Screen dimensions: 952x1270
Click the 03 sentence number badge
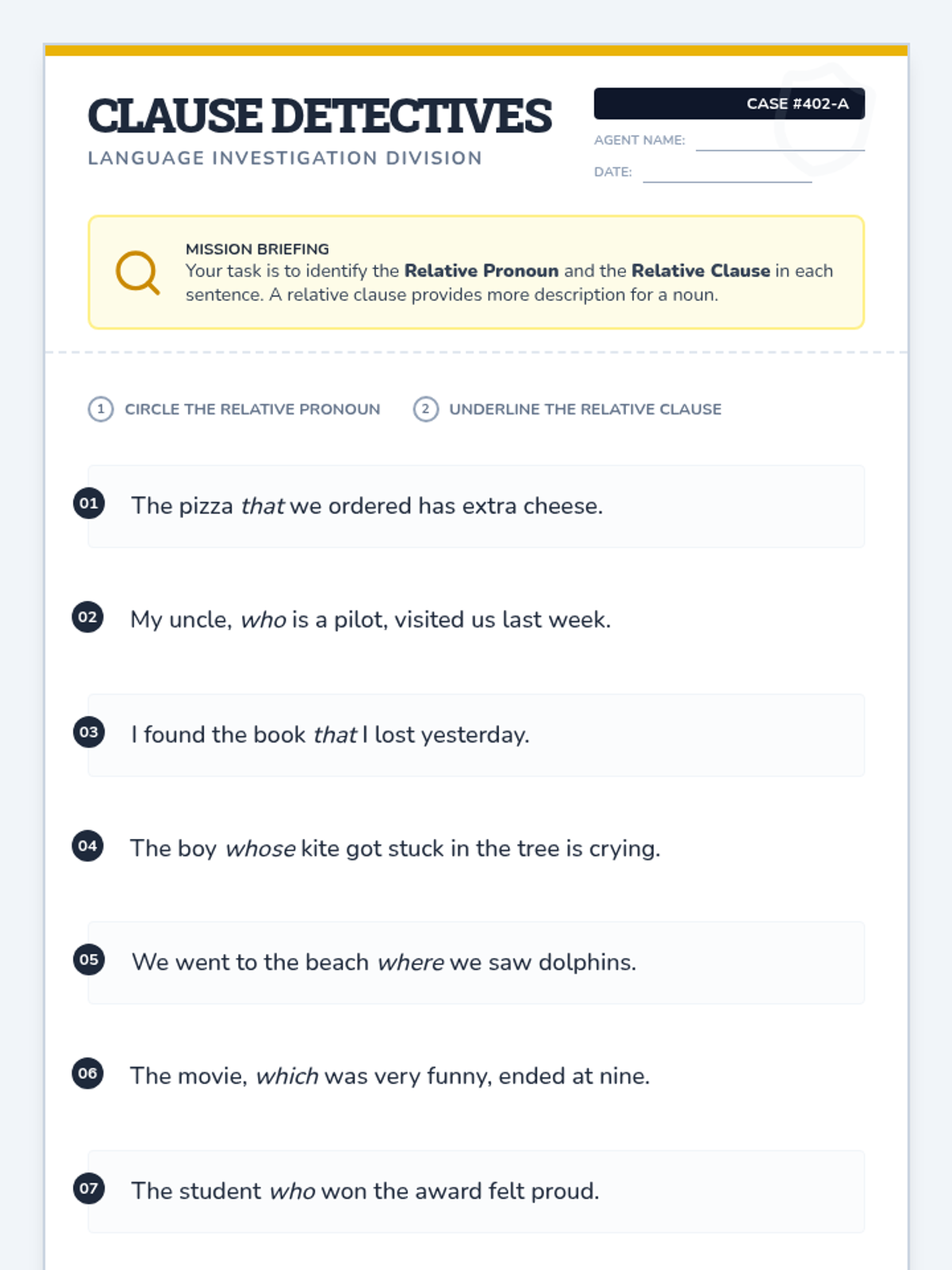point(89,732)
